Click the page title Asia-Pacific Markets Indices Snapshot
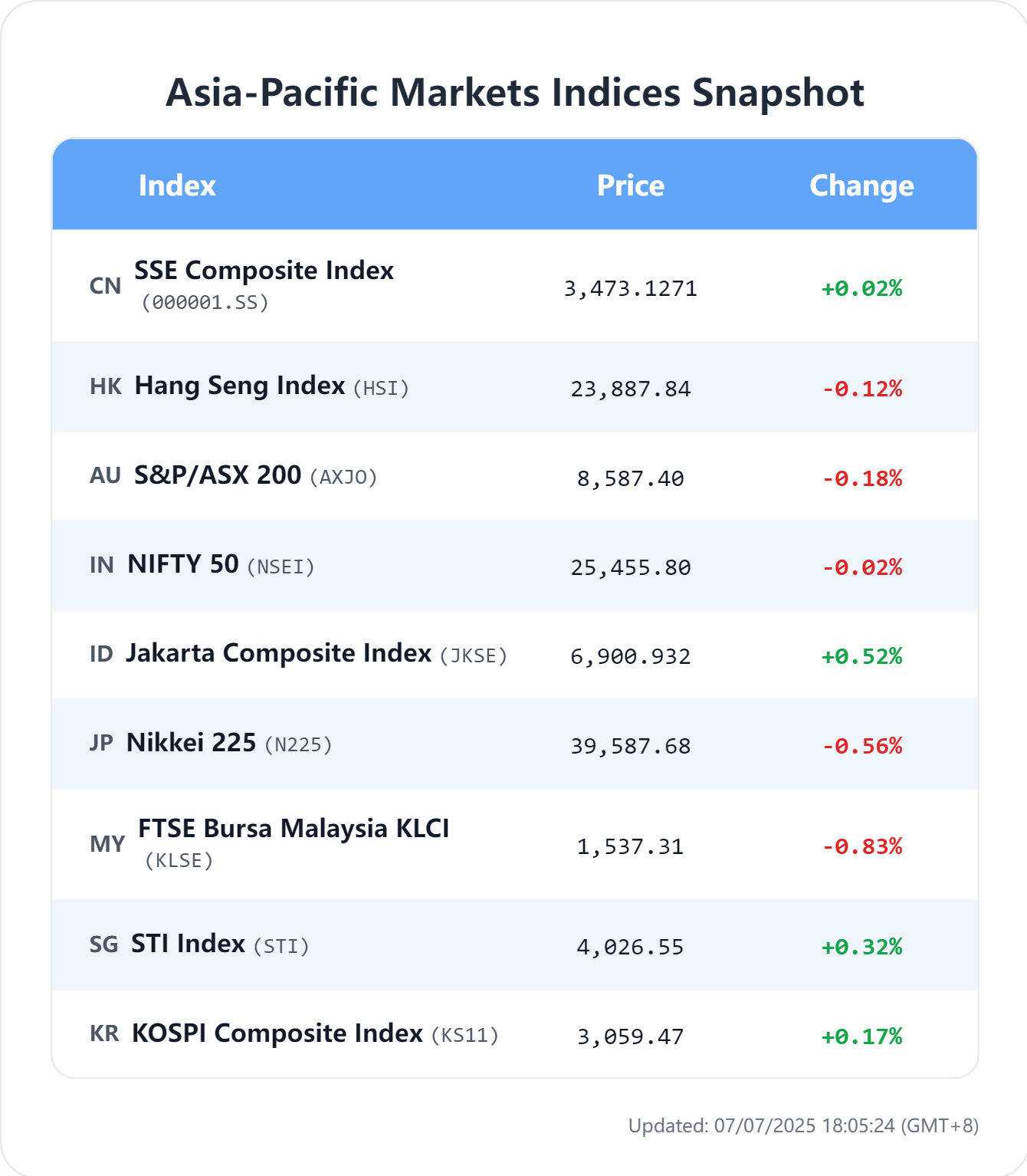This screenshot has height=1176, width=1027. tap(515, 92)
